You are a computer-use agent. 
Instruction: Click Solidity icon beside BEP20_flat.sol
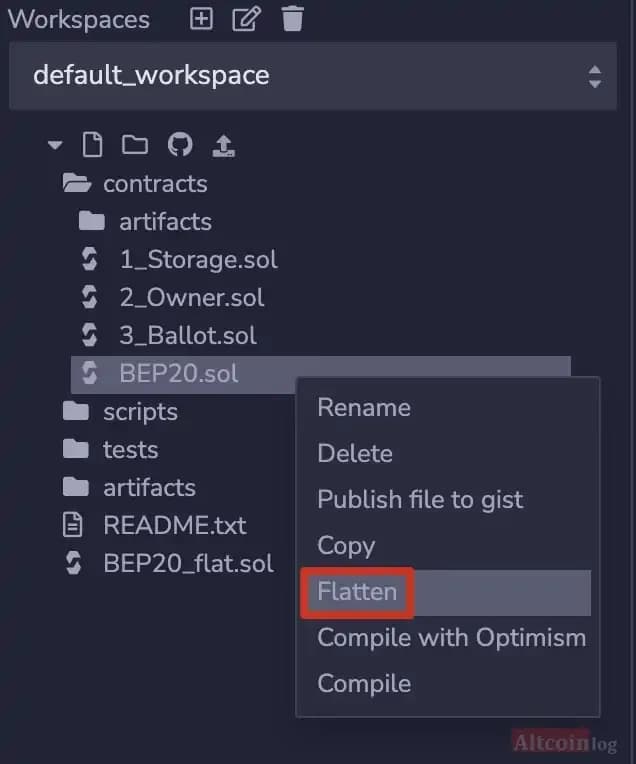(73, 563)
